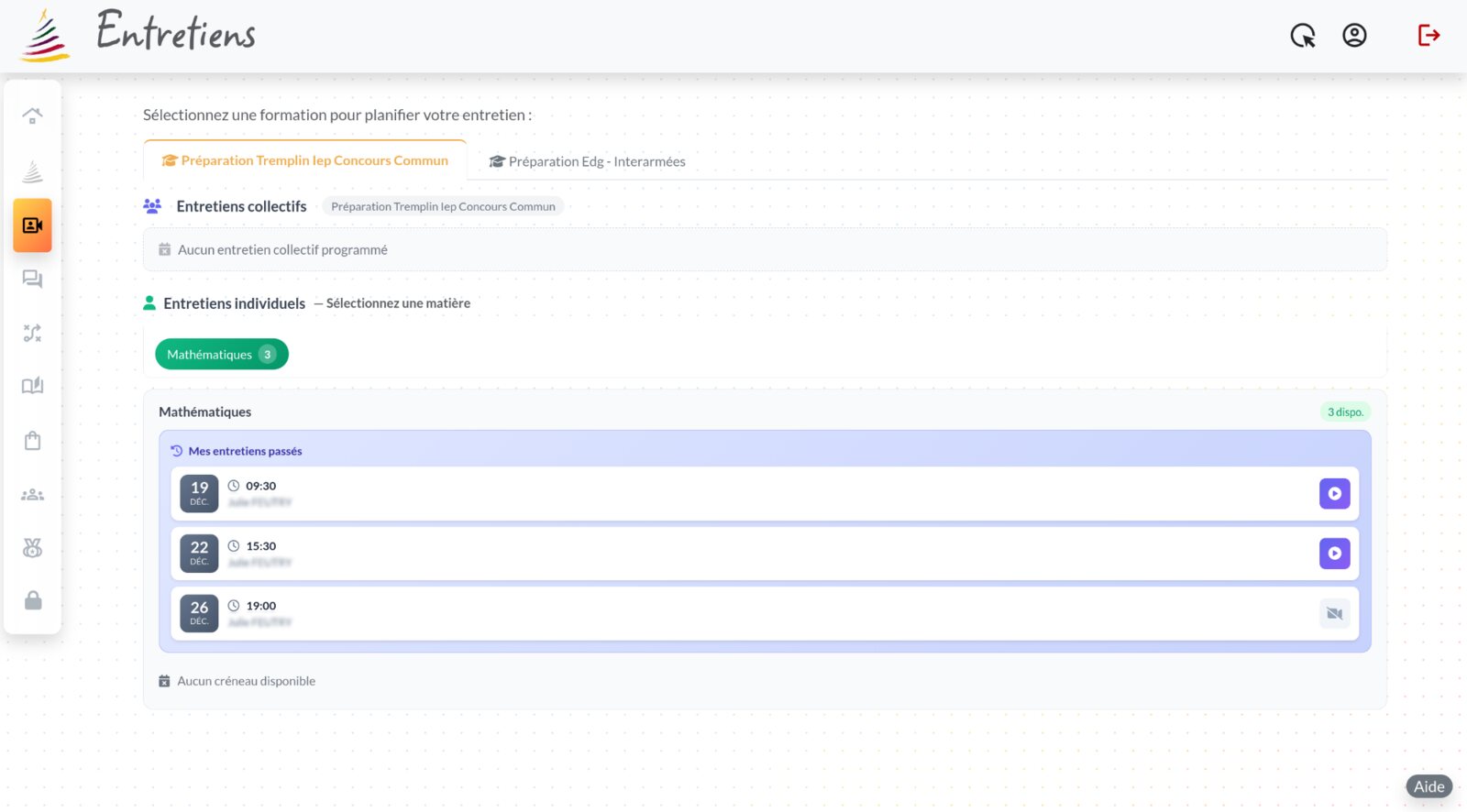The height and width of the screenshot is (812, 1467).
Task: Select the Mathématiques subject pill
Action: click(222, 355)
